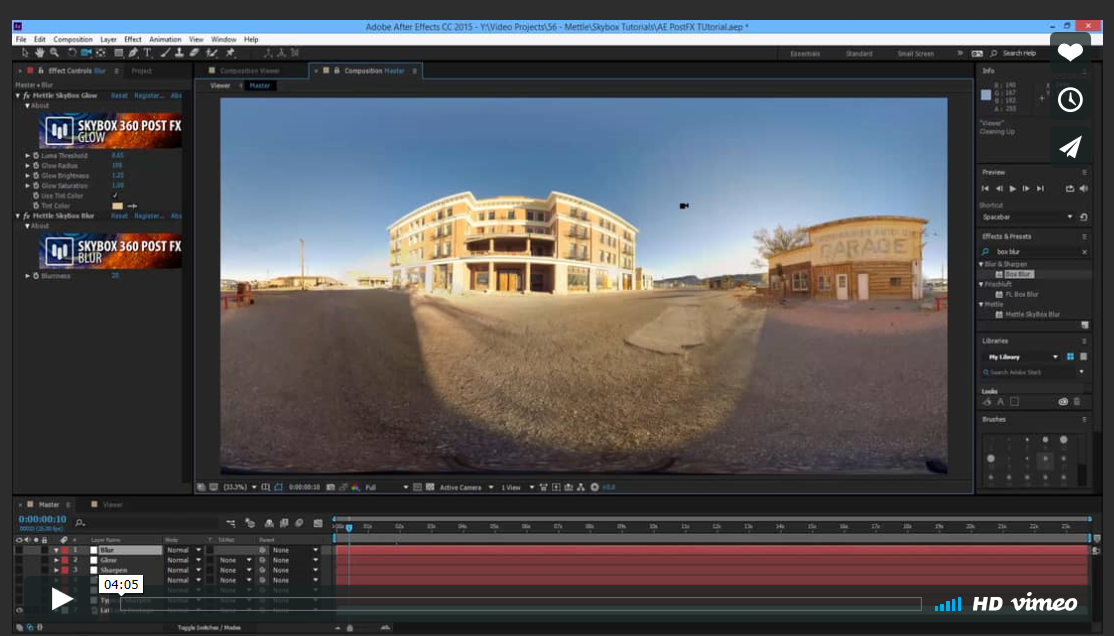Click Toggle Switches / Modes button
This screenshot has width=1114, height=636.
point(209,627)
